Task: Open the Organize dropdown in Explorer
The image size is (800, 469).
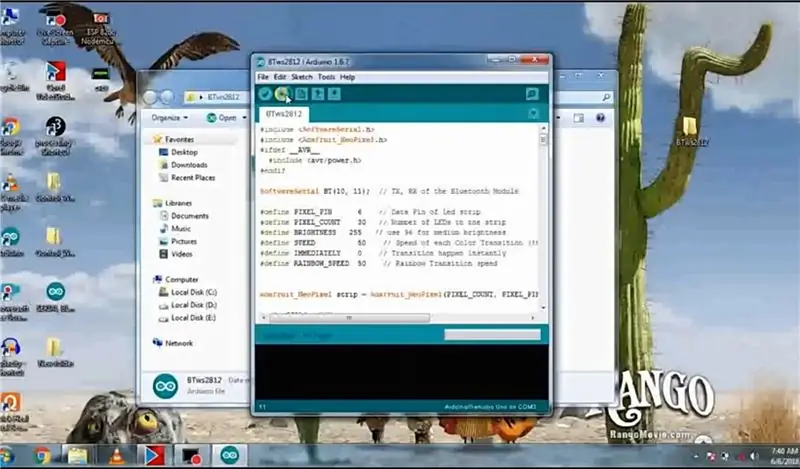Action: [x=169, y=118]
